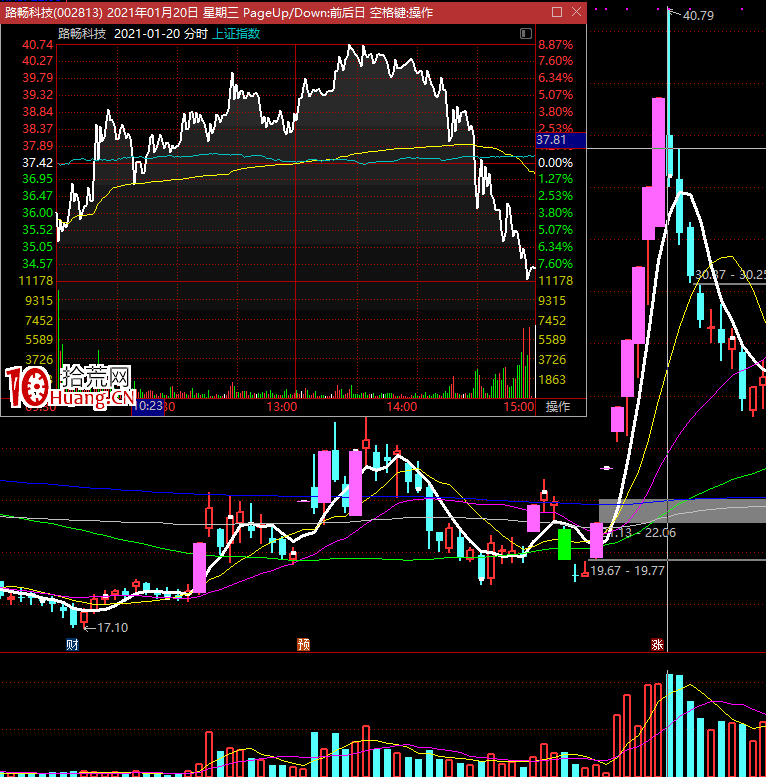This screenshot has height=777, width=766.
Task: Click the 10:23 time marker on axis
Action: click(x=147, y=407)
